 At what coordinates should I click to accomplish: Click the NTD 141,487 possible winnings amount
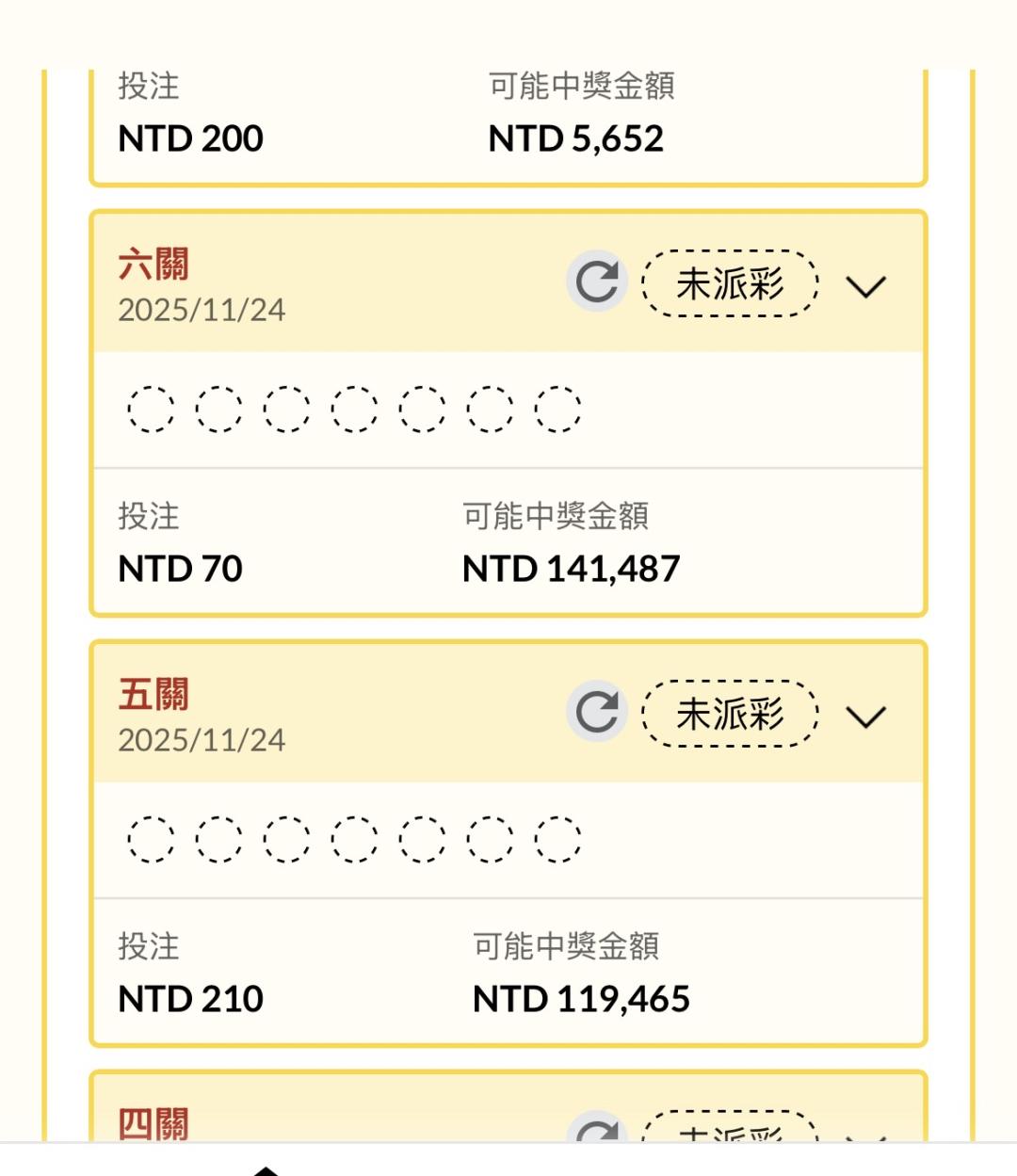571,569
